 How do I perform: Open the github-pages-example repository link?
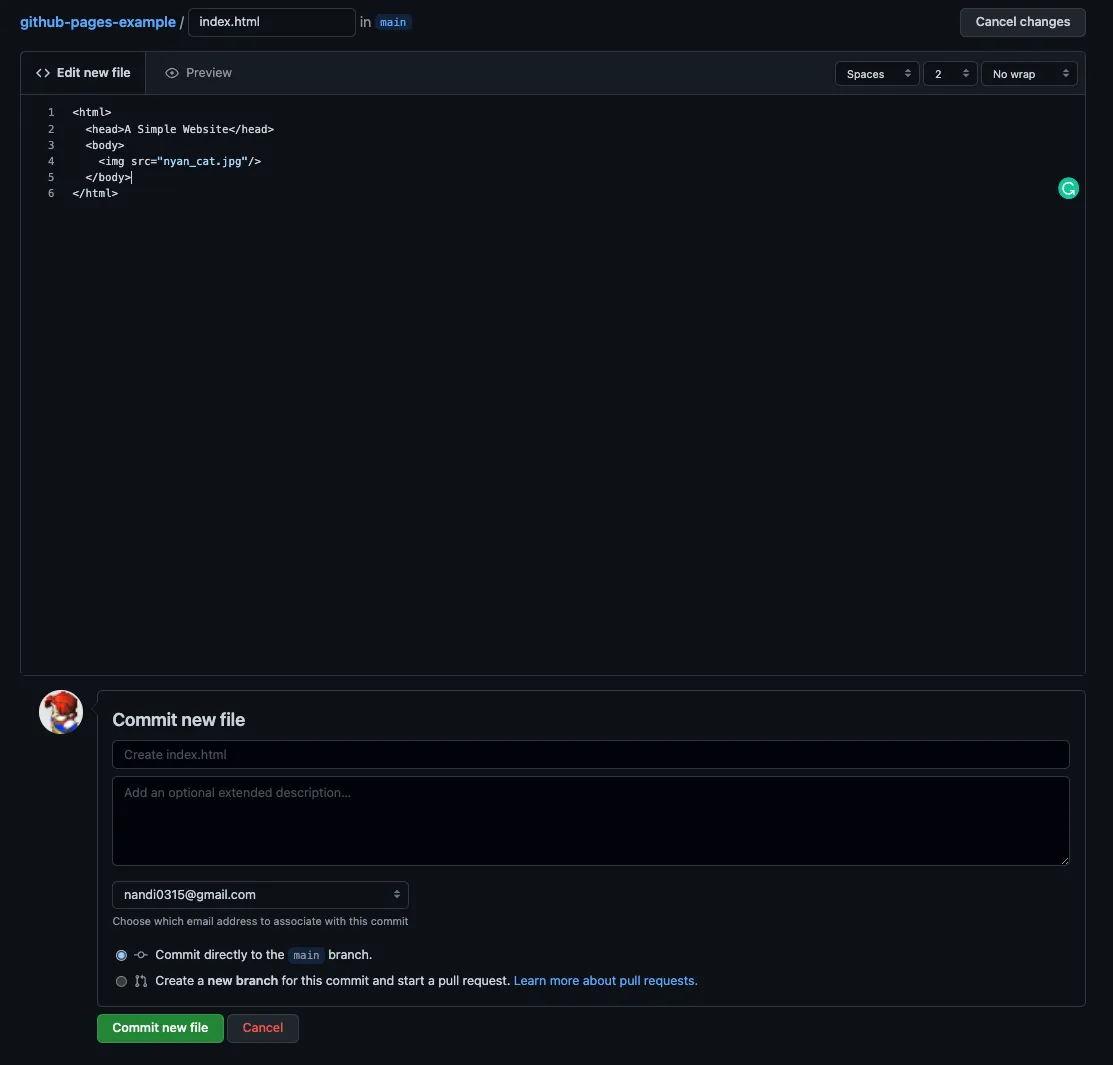(x=96, y=21)
